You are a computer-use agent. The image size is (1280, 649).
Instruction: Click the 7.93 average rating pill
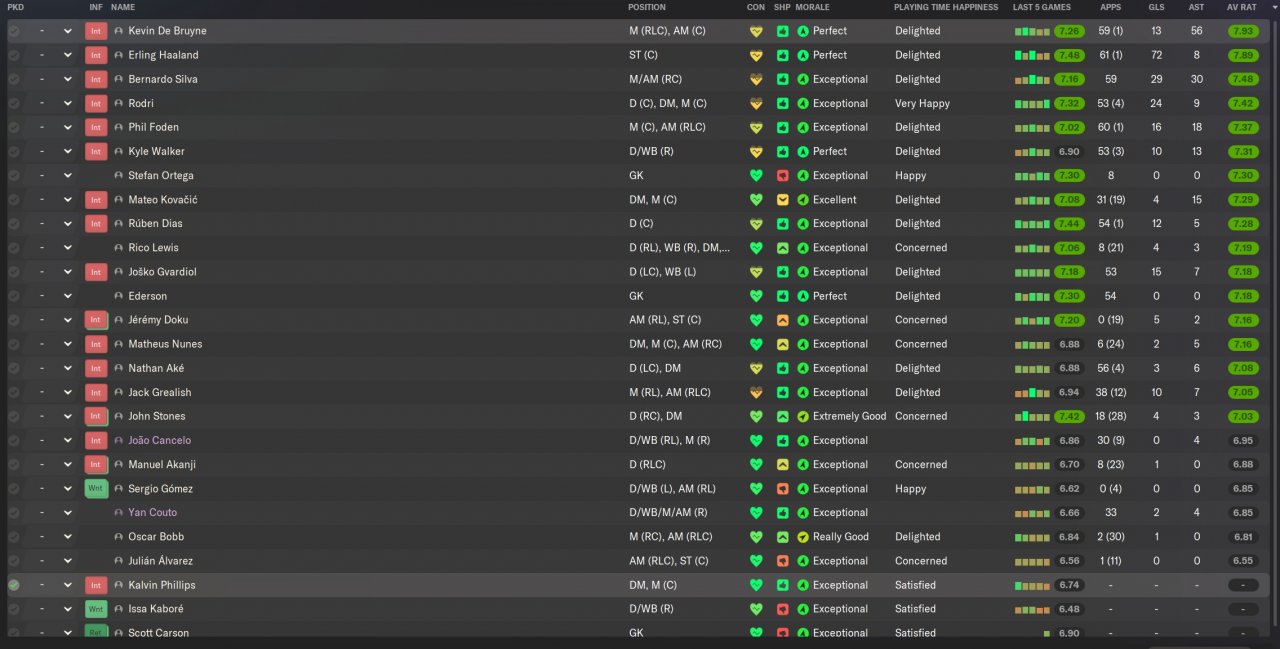point(1243,31)
